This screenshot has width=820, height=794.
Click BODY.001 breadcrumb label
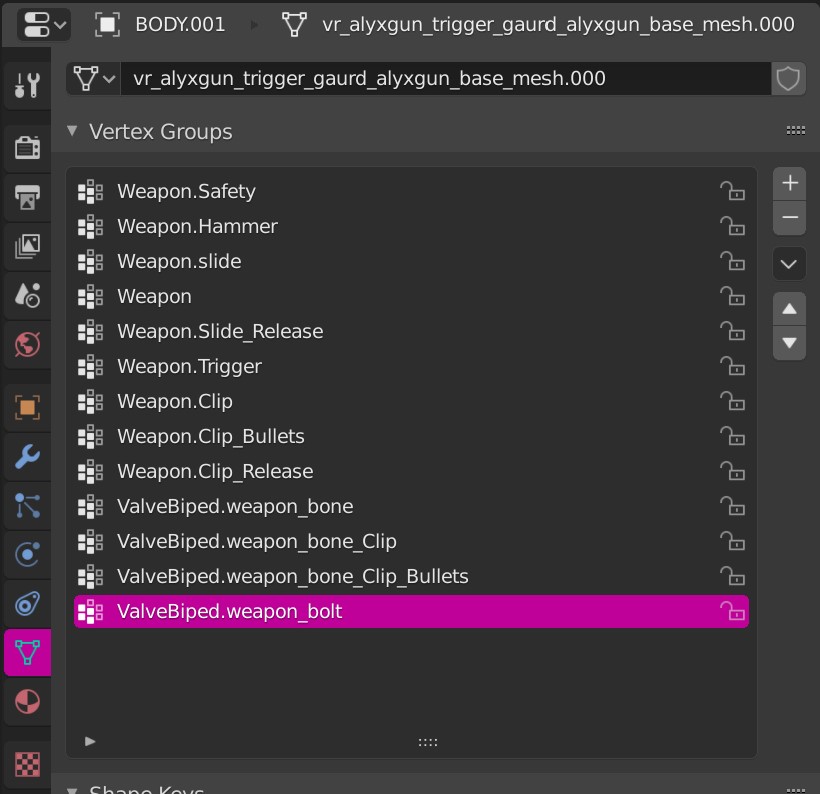click(x=180, y=25)
